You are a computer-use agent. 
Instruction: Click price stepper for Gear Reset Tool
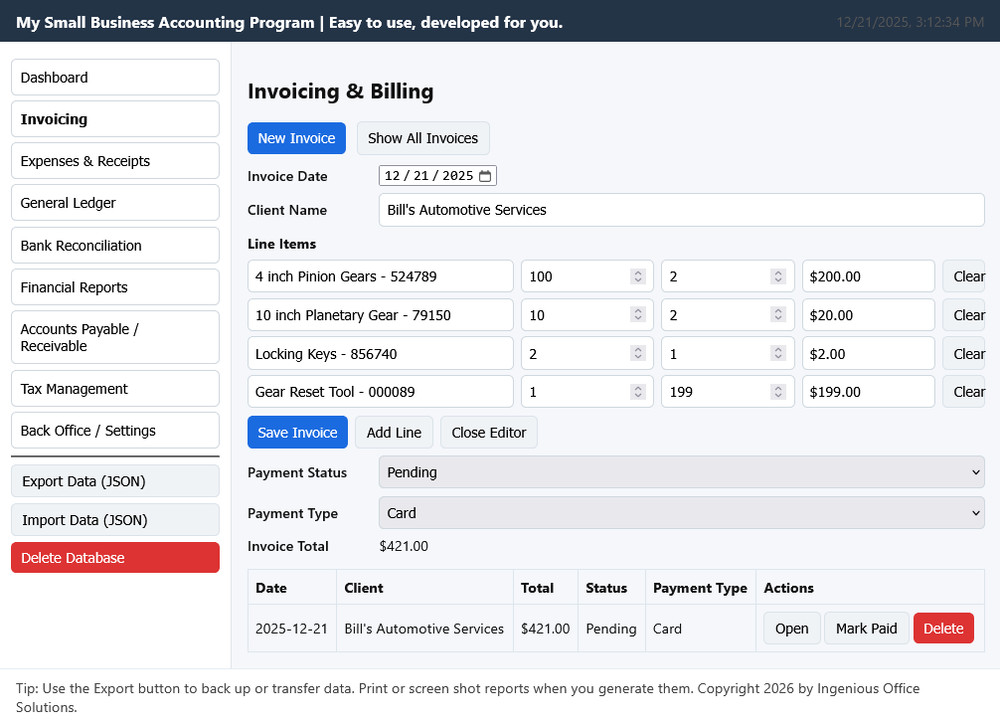[778, 392]
